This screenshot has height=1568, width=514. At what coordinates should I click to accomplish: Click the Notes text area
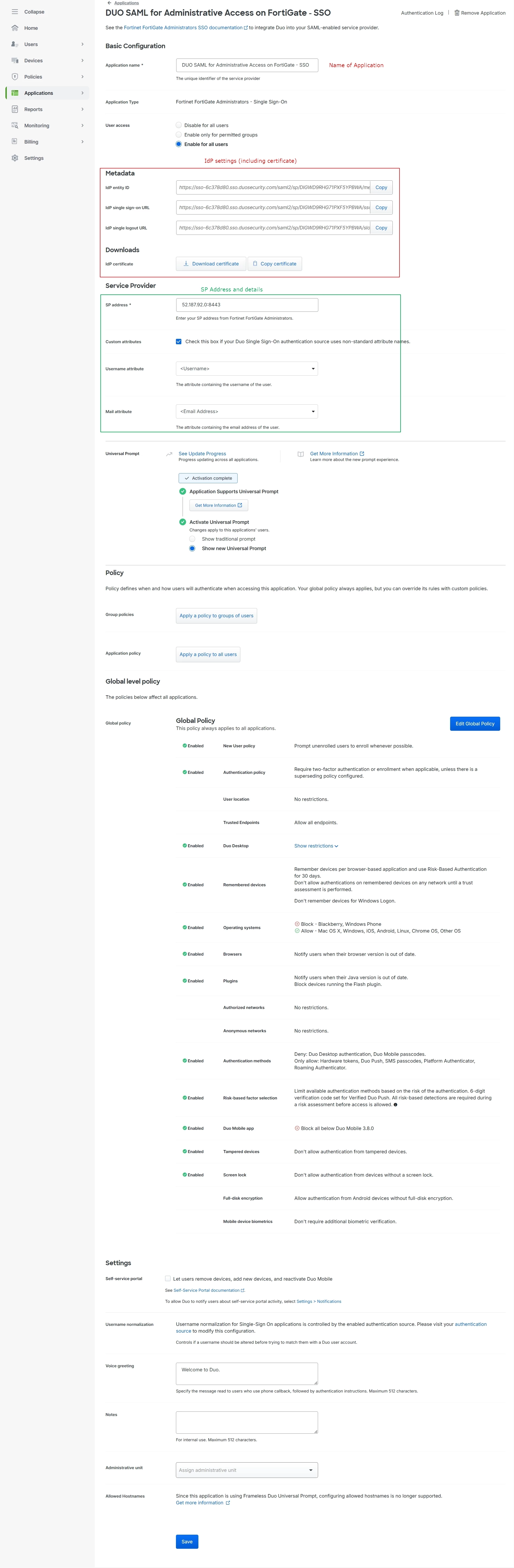click(247, 1423)
